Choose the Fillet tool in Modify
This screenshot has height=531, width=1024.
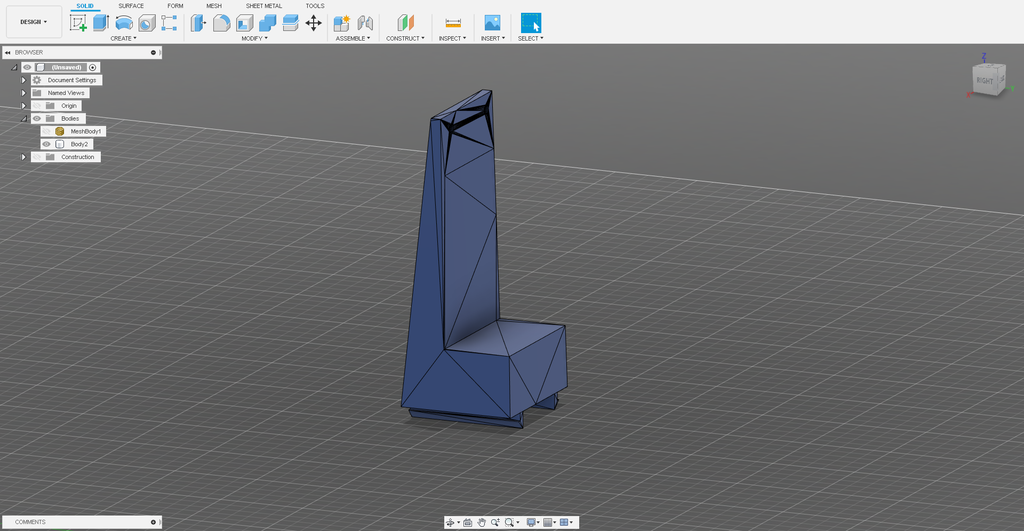tap(221, 23)
